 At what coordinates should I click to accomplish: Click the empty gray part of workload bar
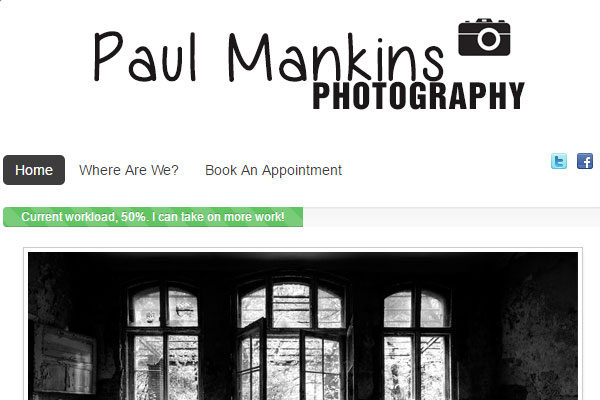[x=452, y=217]
